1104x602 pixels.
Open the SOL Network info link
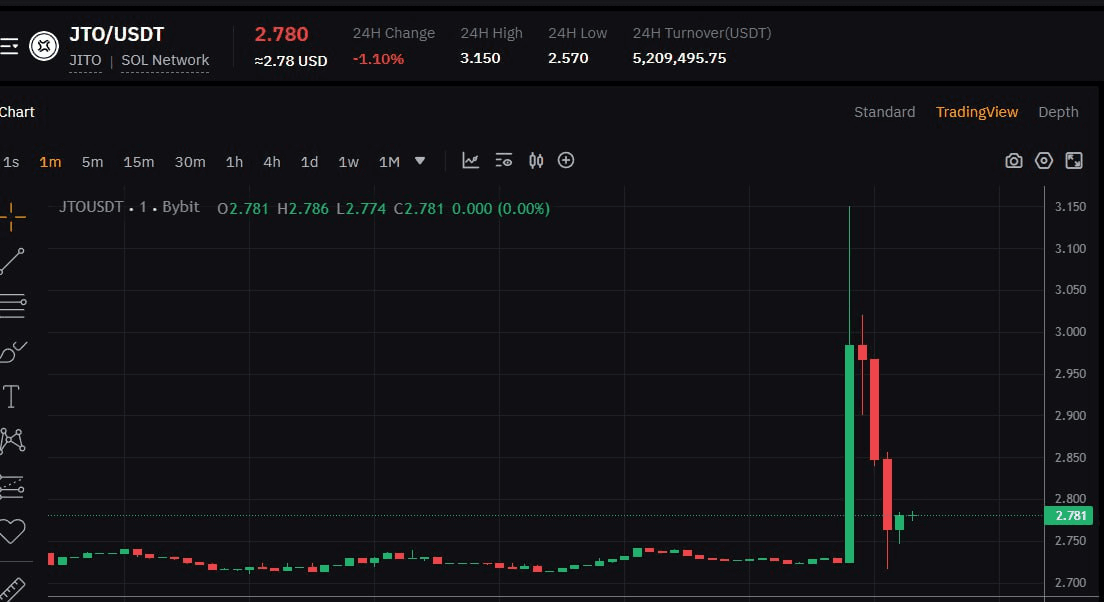[165, 61]
